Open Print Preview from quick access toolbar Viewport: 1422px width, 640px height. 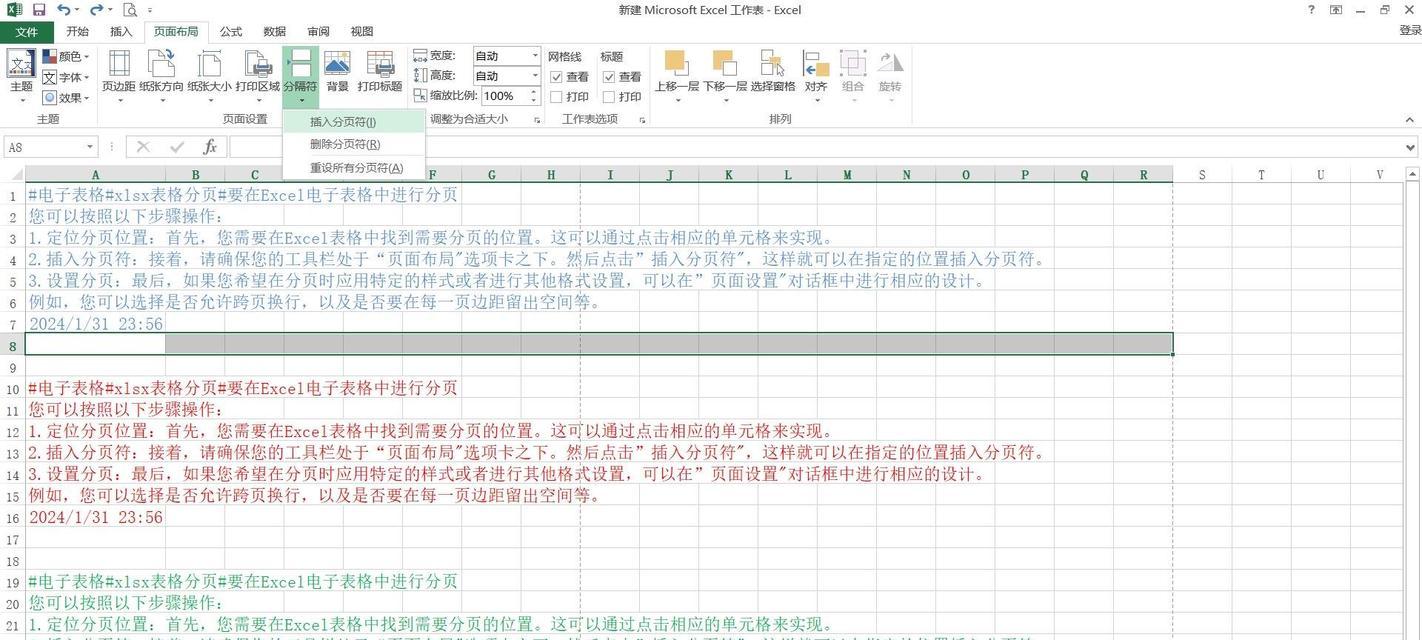pos(130,10)
